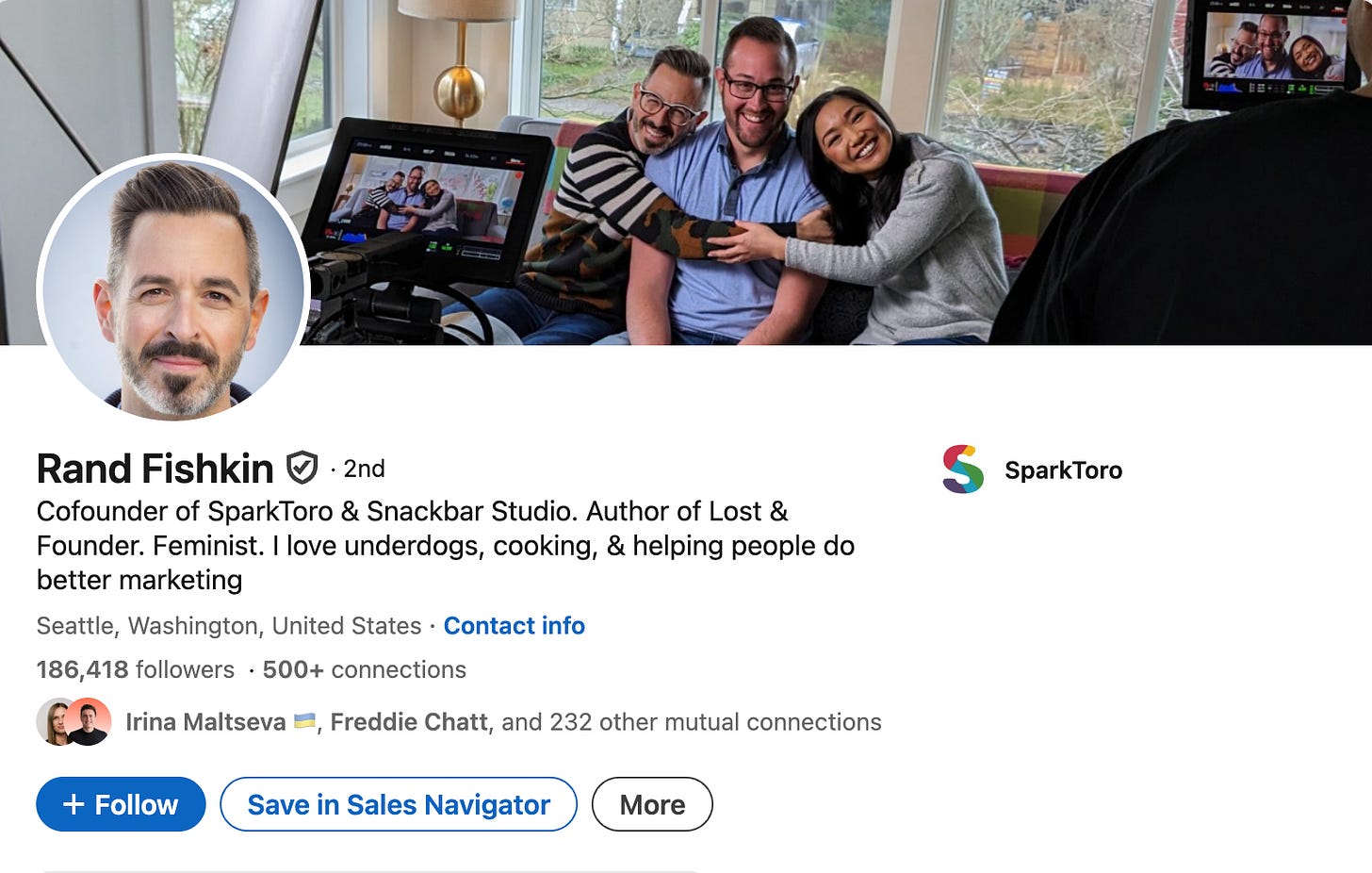The image size is (1372, 873).
Task: Click the 2nd degree connection label
Action: tap(364, 469)
